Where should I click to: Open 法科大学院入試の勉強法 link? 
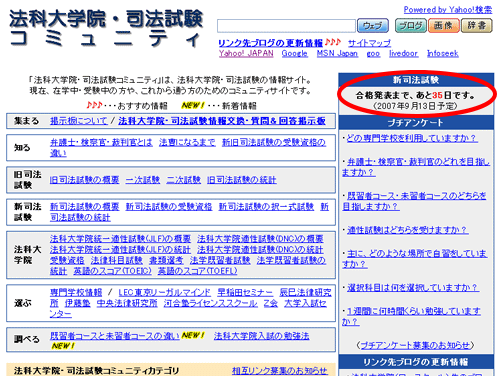coord(261,336)
